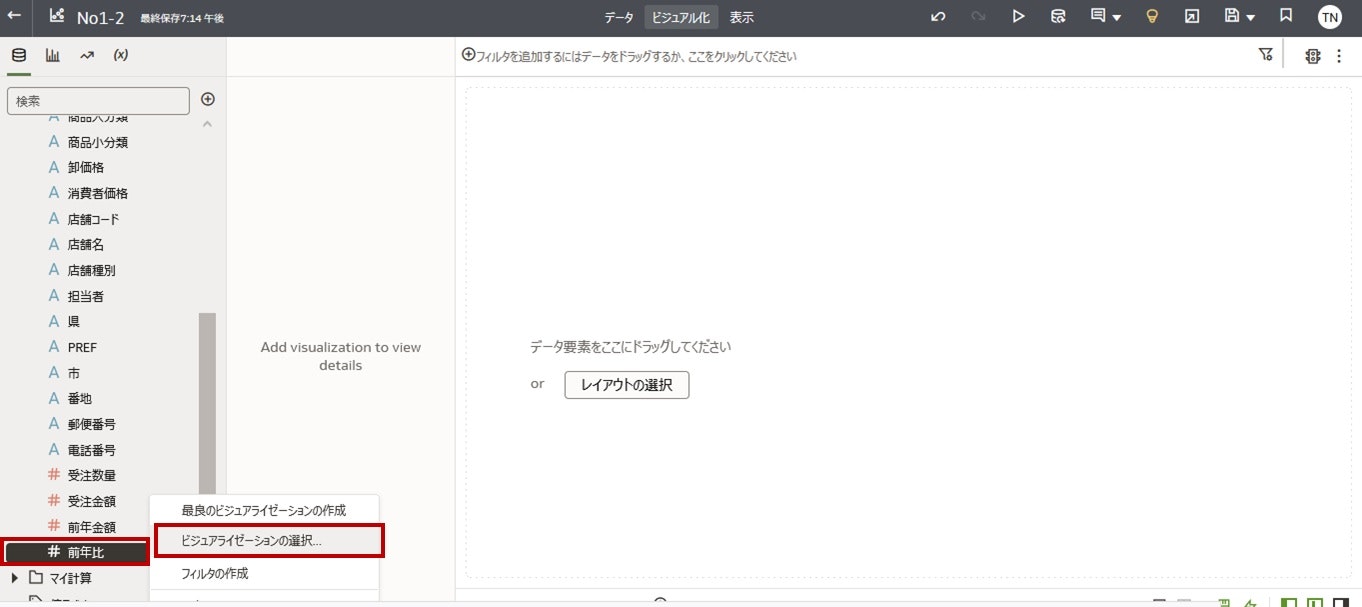Select the 店舗コード column
Image resolution: width=1362 pixels, height=607 pixels.
94,219
